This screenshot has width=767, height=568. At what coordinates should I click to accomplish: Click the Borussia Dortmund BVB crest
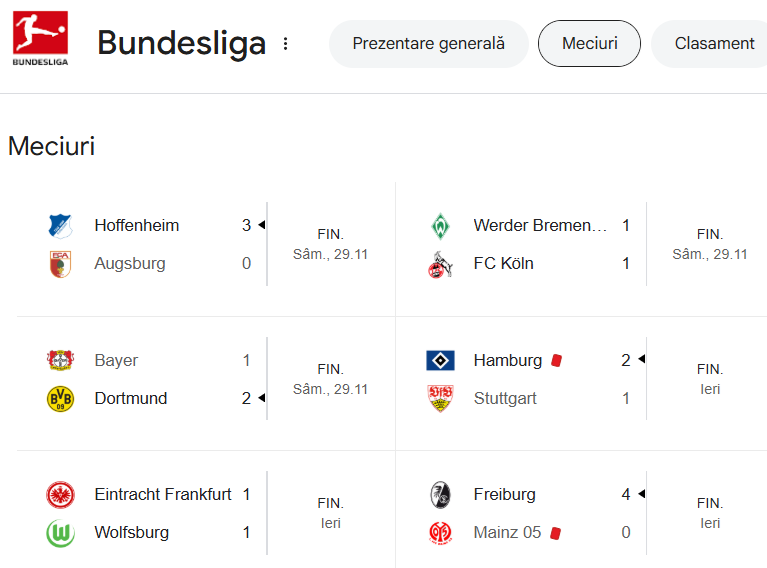pos(60,399)
